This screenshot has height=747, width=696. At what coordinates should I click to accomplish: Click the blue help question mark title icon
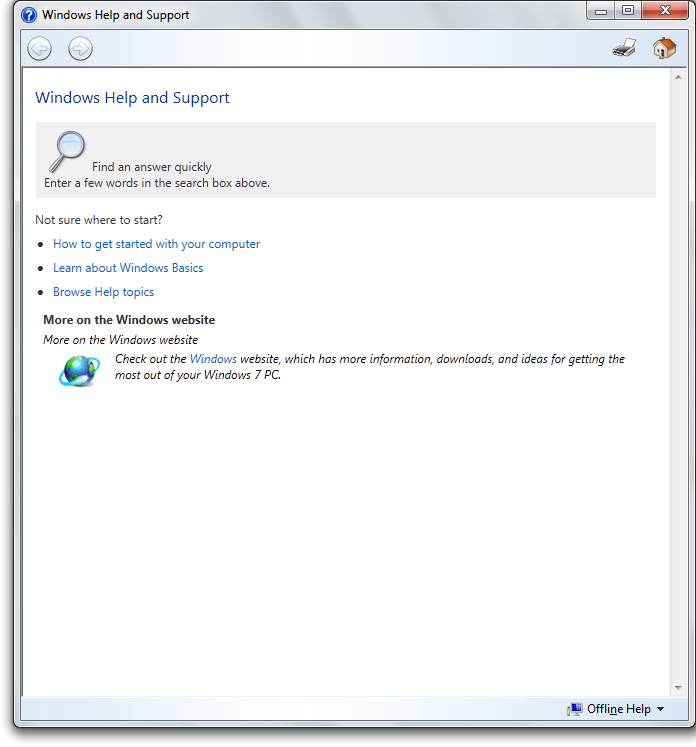click(x=29, y=15)
